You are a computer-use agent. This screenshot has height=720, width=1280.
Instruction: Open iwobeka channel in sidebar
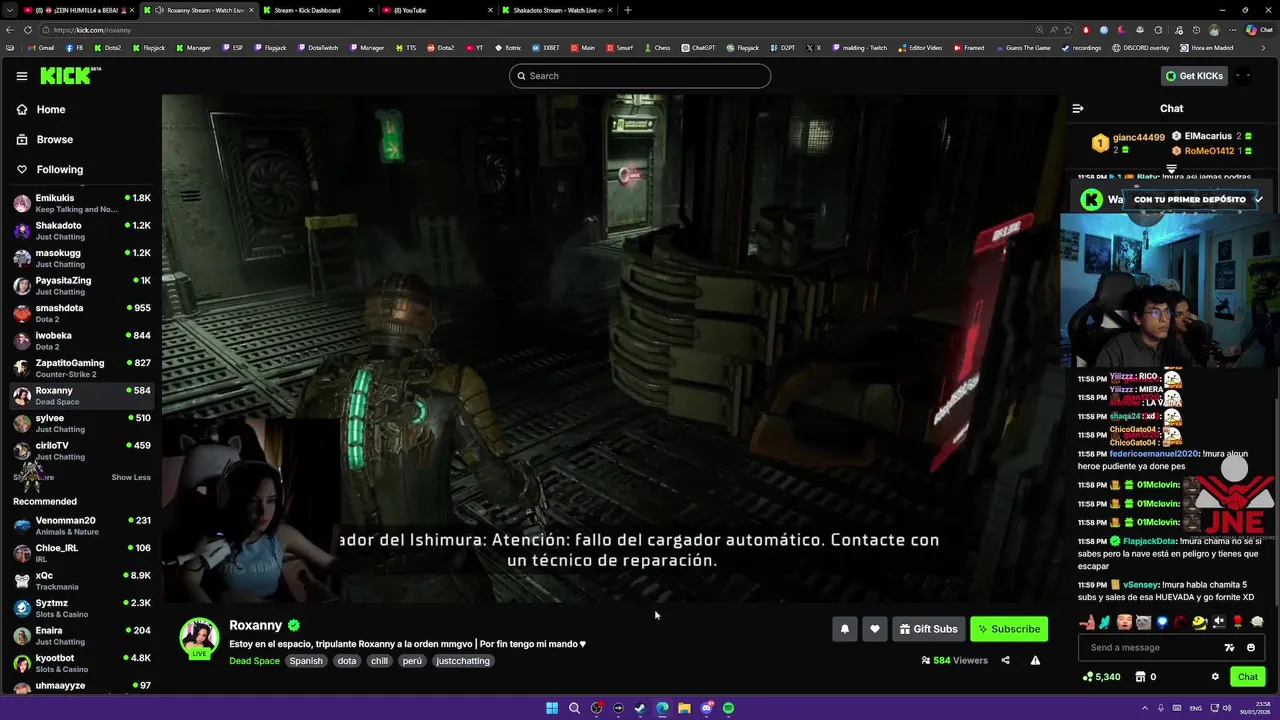point(81,341)
